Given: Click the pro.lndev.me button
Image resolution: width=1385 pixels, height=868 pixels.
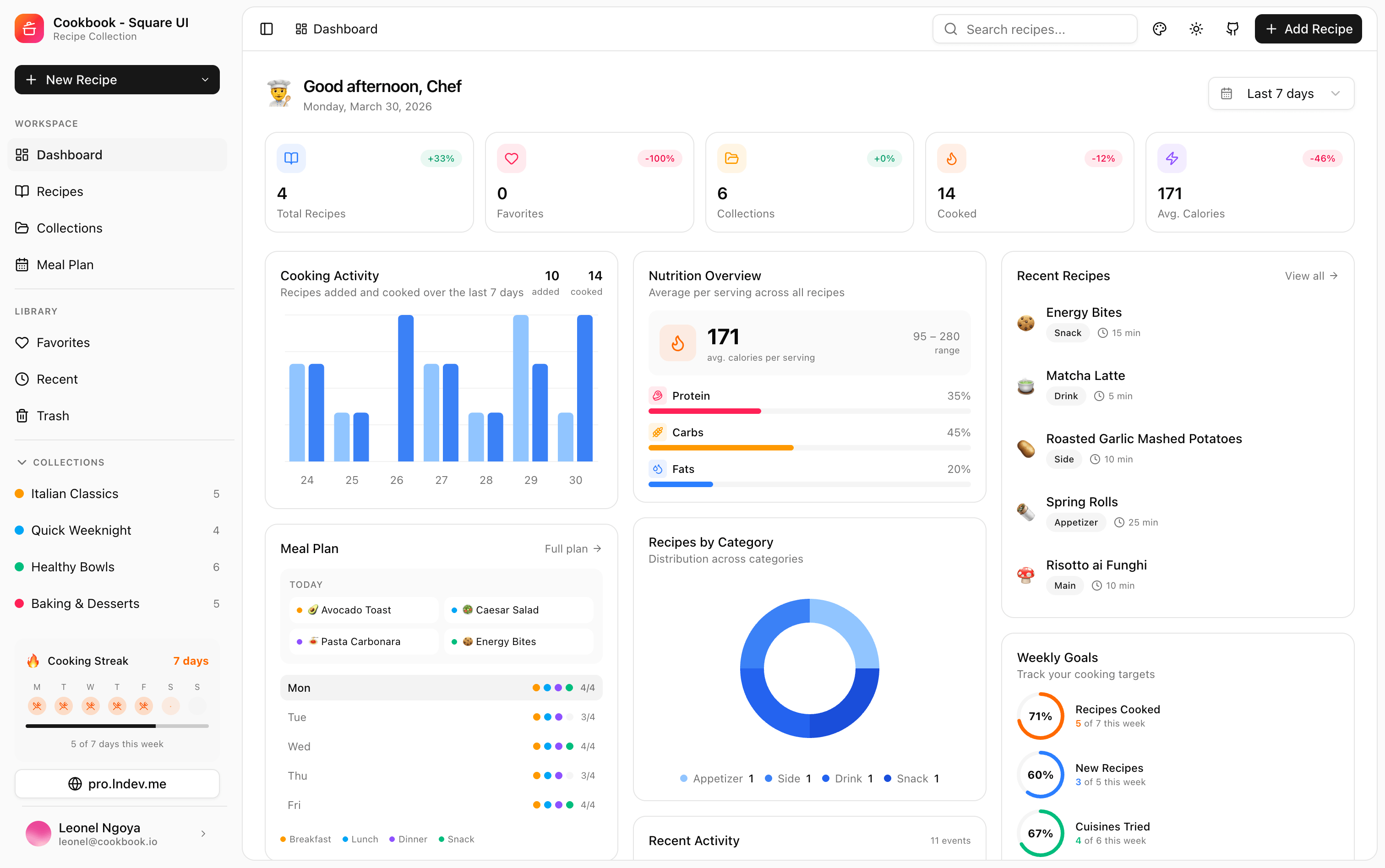Looking at the screenshot, I should [x=117, y=784].
